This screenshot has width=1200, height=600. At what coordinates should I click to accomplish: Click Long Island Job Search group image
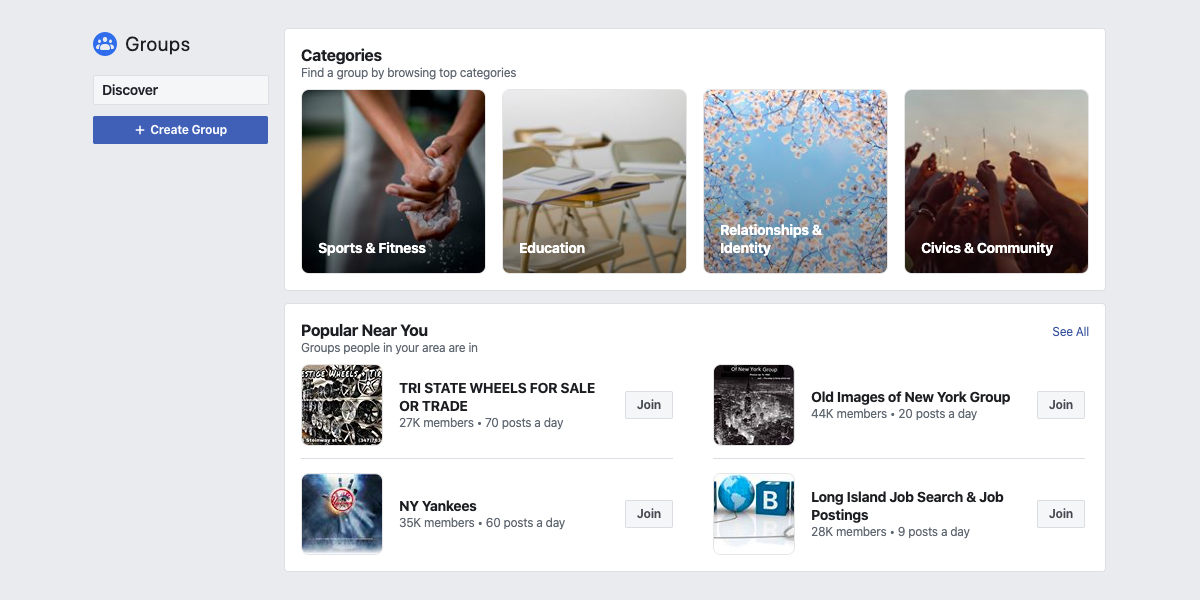(754, 514)
